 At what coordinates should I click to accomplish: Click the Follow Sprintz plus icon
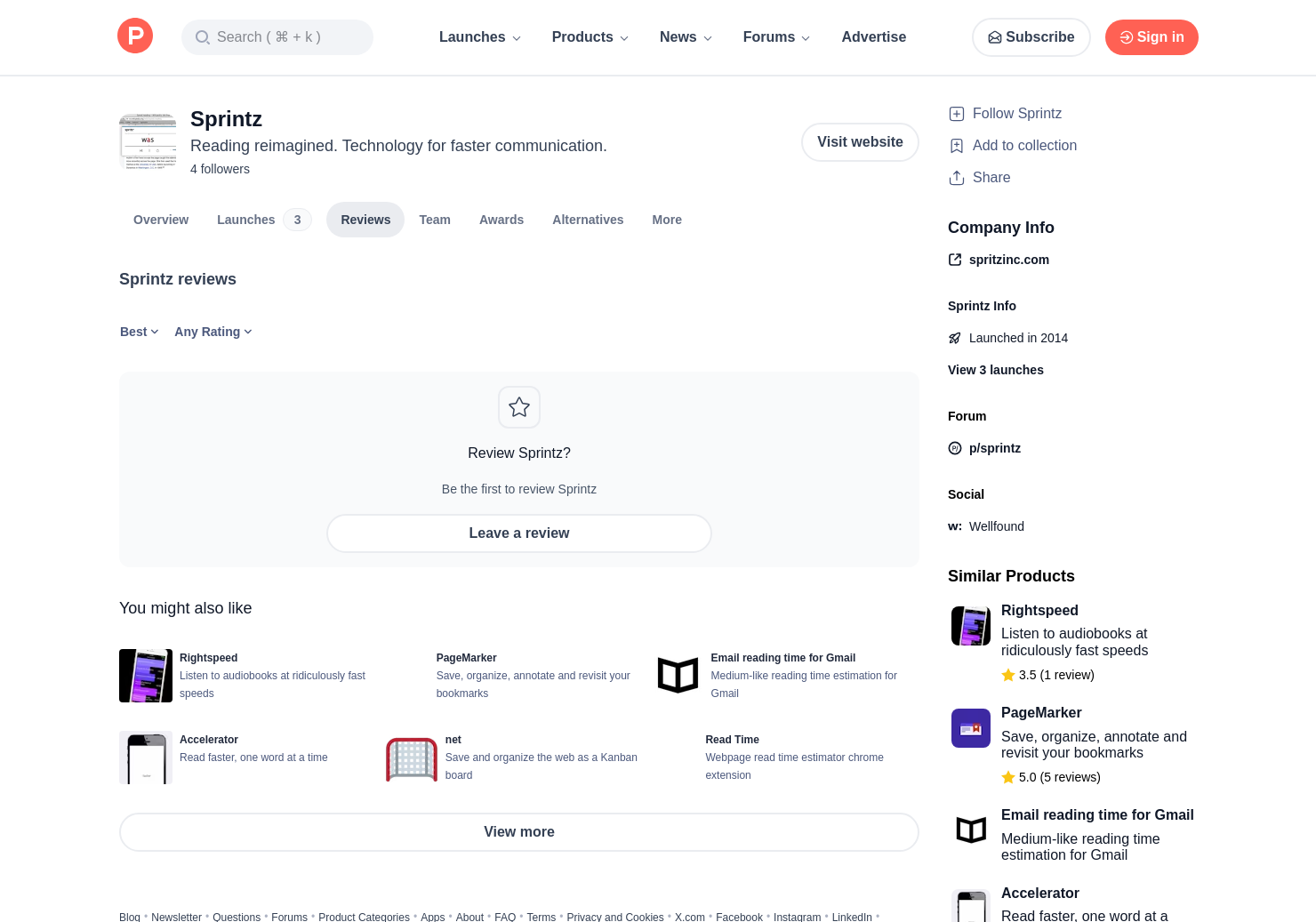pos(957,114)
